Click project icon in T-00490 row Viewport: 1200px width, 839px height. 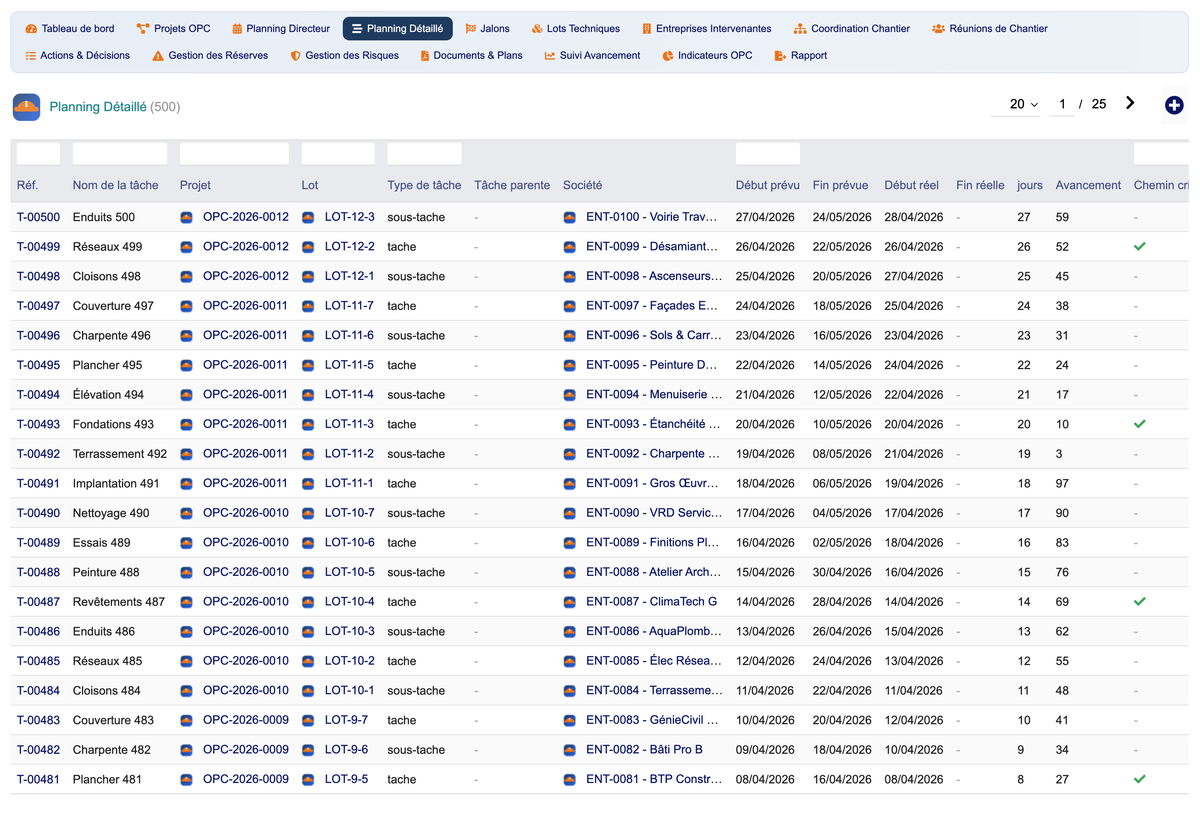click(x=186, y=513)
